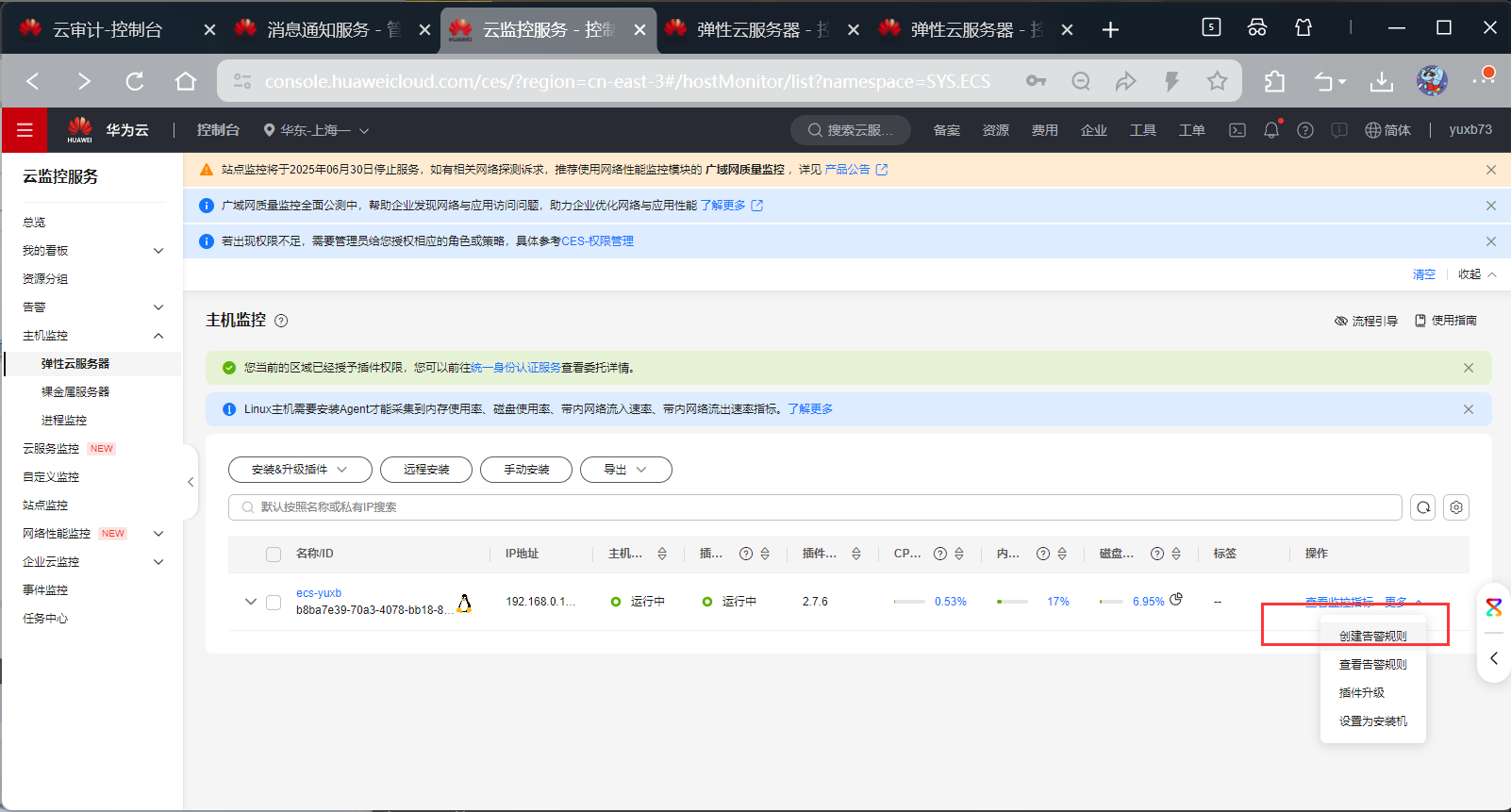This screenshot has height=812, width=1511.
Task: Click Linux penguin icon on ecs-yuxb row
Action: coord(464,603)
